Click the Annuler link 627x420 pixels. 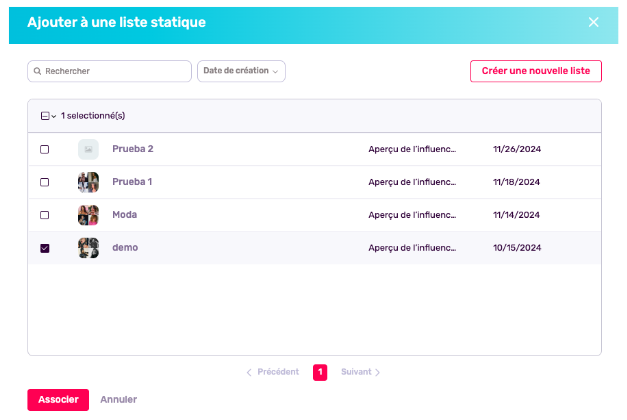[x=118, y=399]
